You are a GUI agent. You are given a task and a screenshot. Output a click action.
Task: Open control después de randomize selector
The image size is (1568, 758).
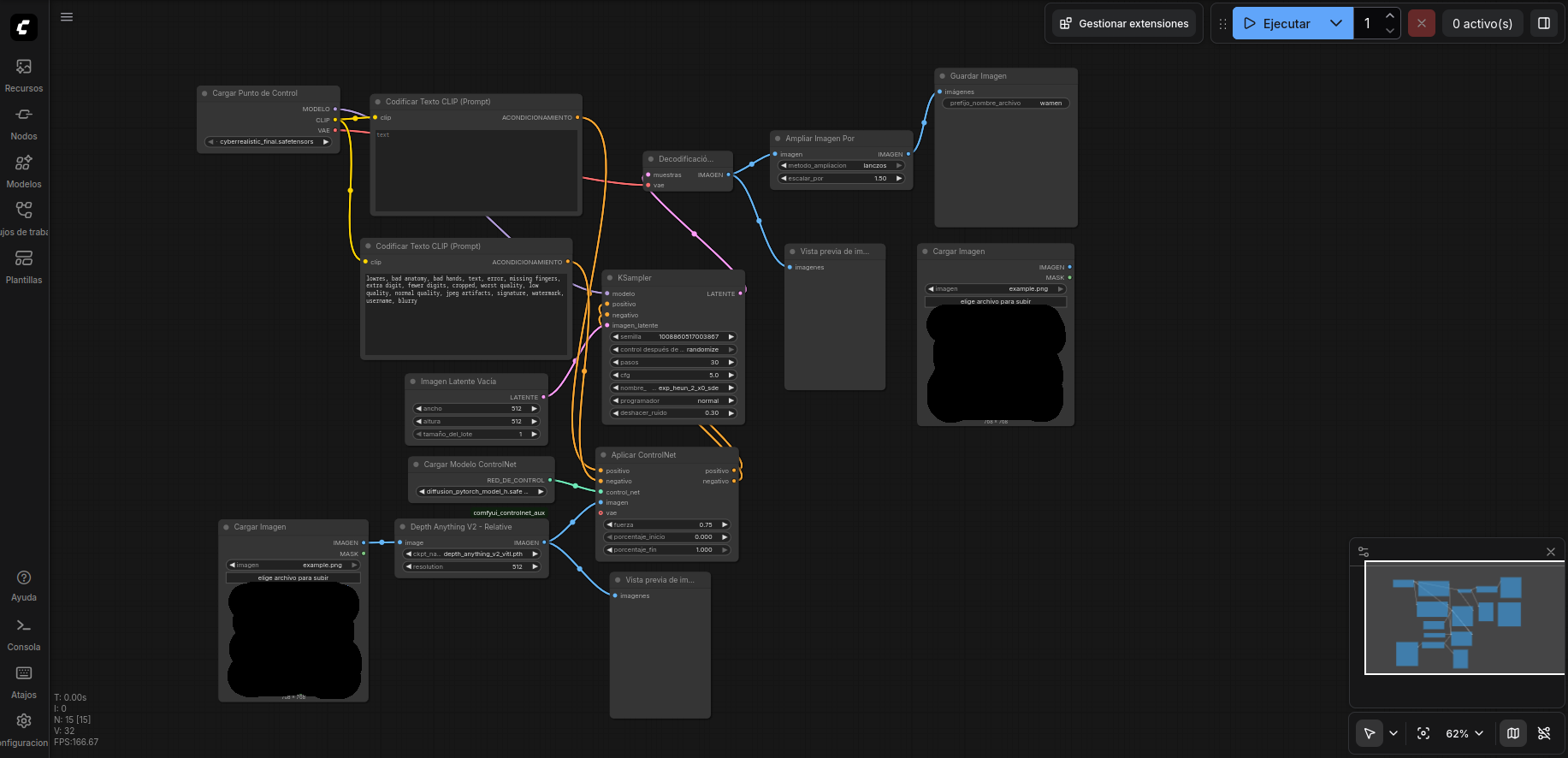click(674, 350)
